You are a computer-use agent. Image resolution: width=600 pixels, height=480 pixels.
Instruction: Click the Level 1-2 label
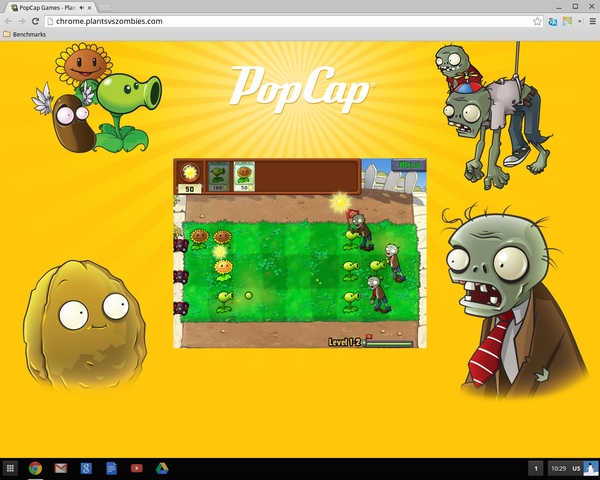click(x=344, y=342)
